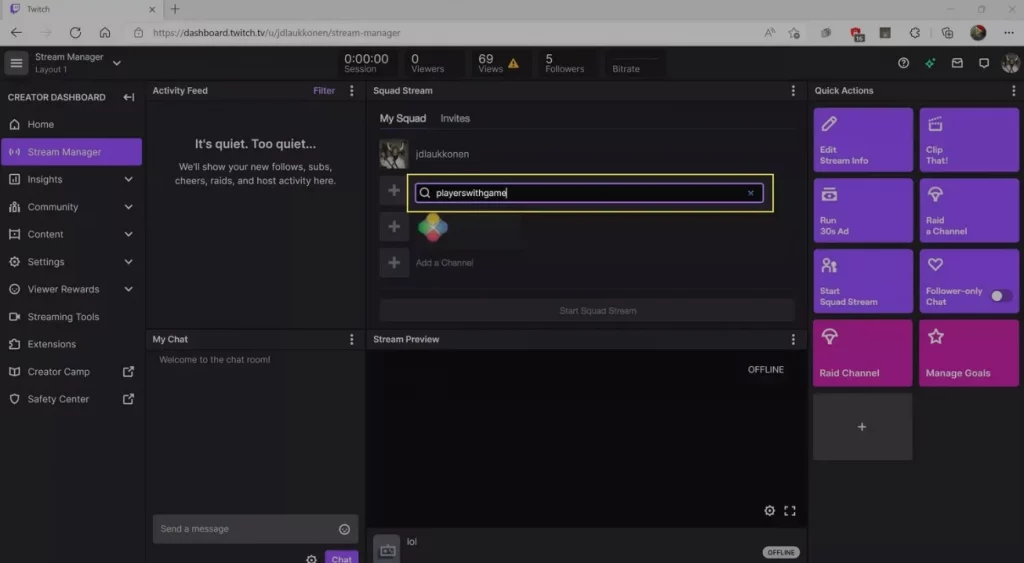The width and height of the screenshot is (1024, 563).
Task: Click the Views warning triangle icon
Action: click(x=513, y=63)
